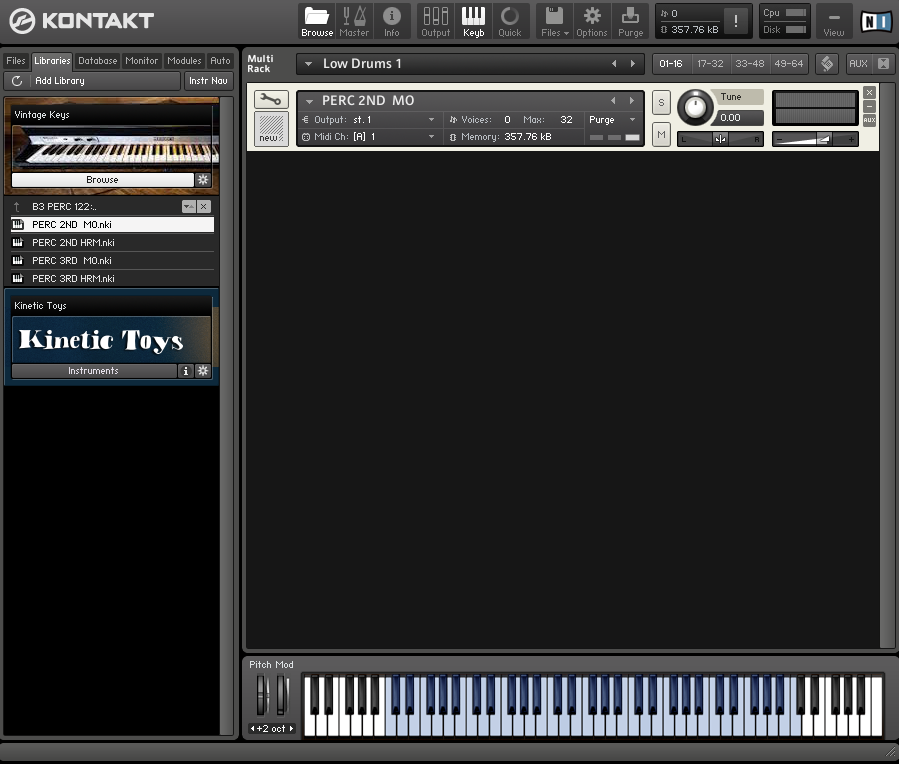
Task: Go up from B3 PERC folder
Action: pos(17,206)
